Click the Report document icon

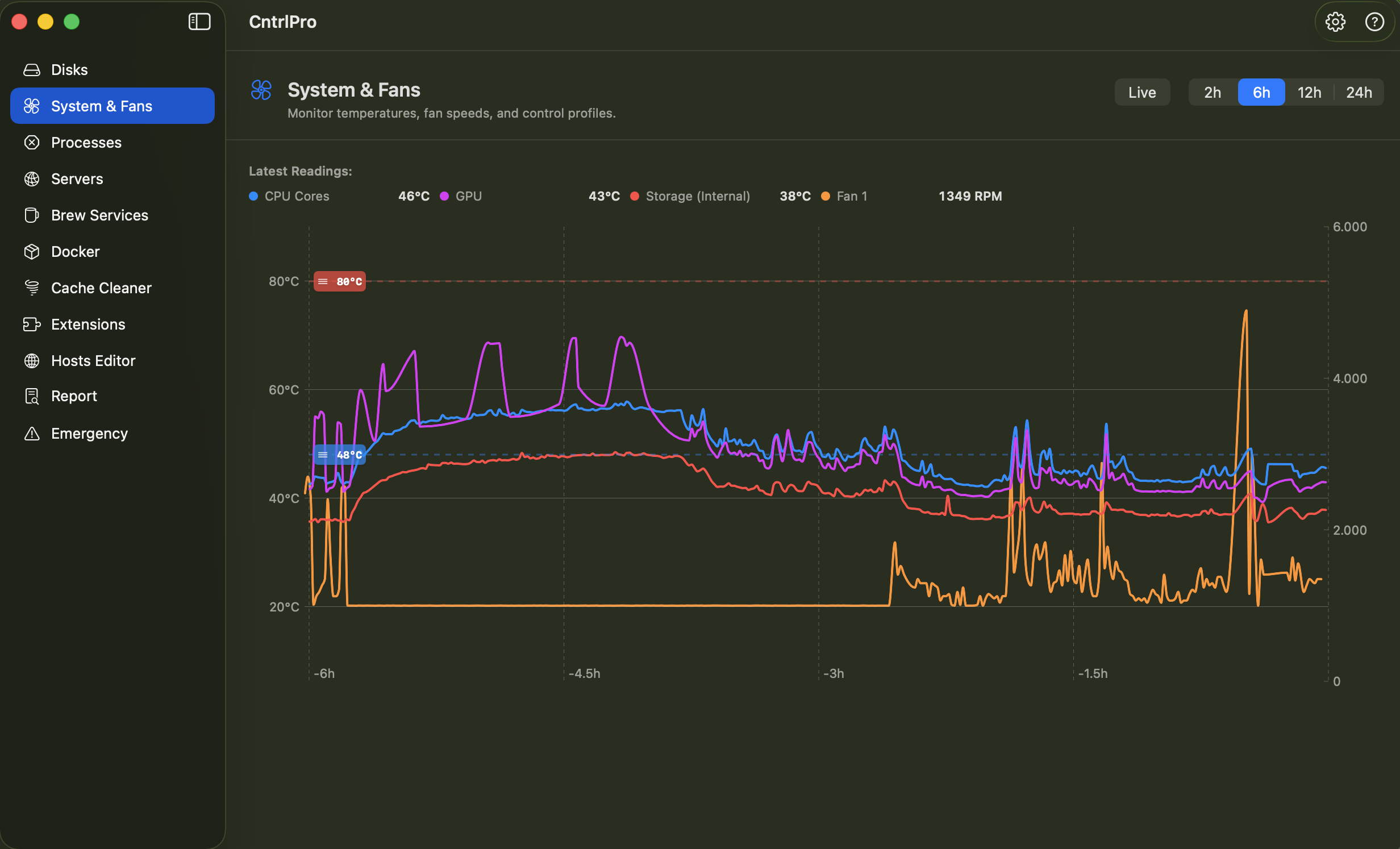(x=32, y=396)
